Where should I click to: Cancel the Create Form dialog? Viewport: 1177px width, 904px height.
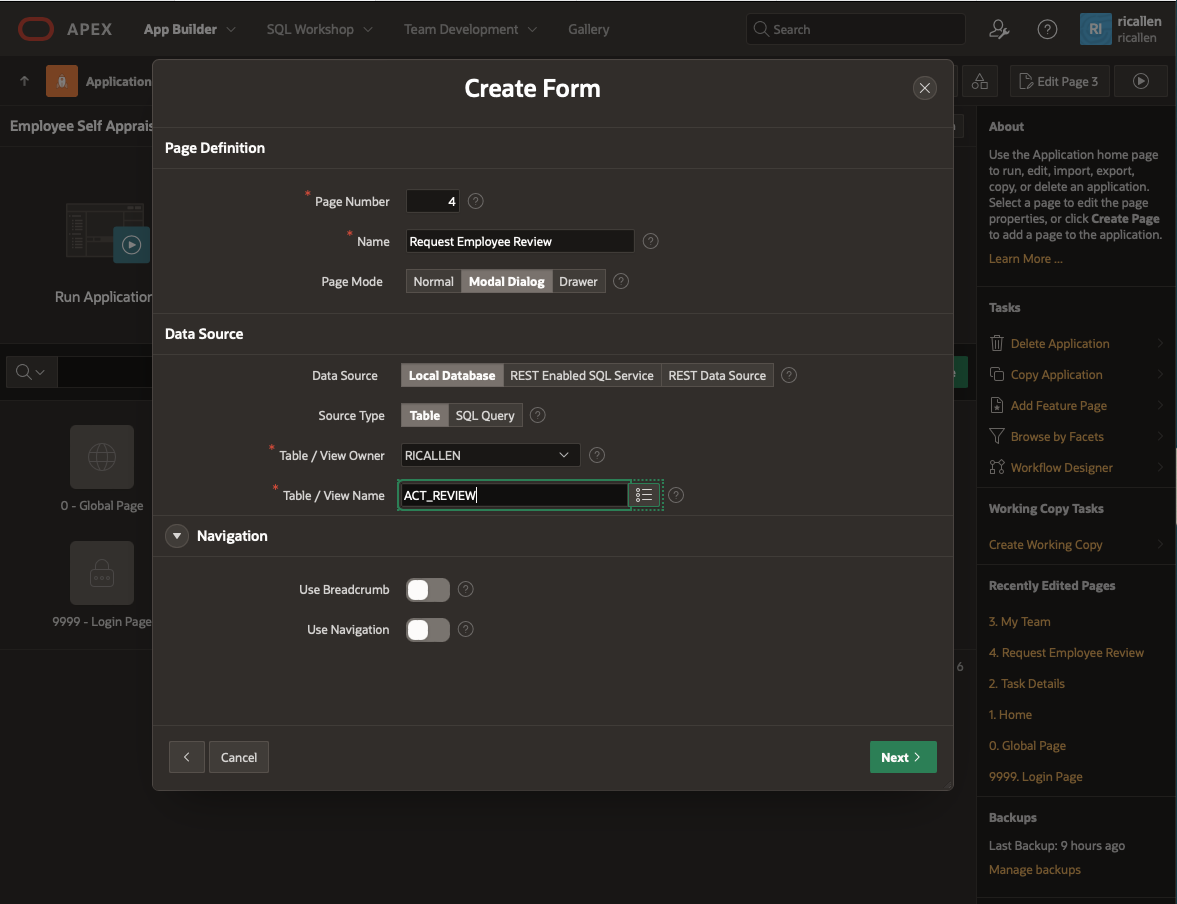click(x=239, y=757)
